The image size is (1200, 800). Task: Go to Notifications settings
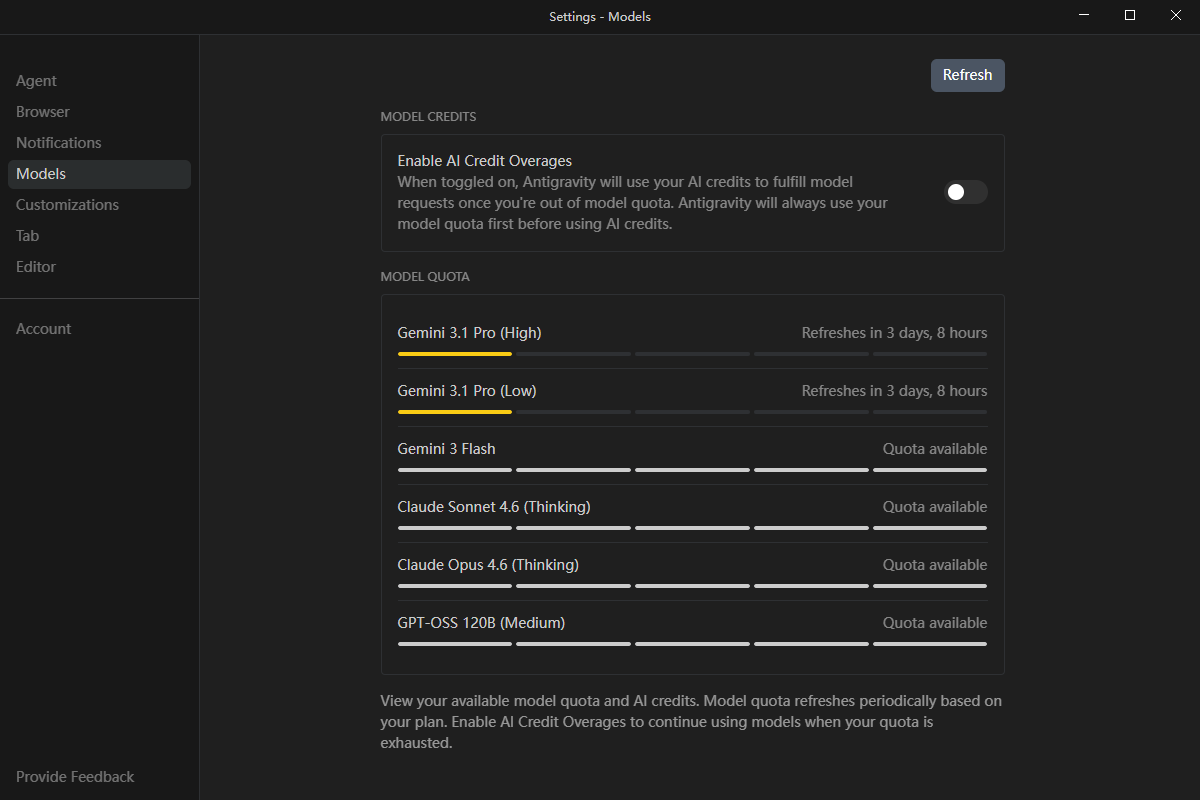pos(99,143)
